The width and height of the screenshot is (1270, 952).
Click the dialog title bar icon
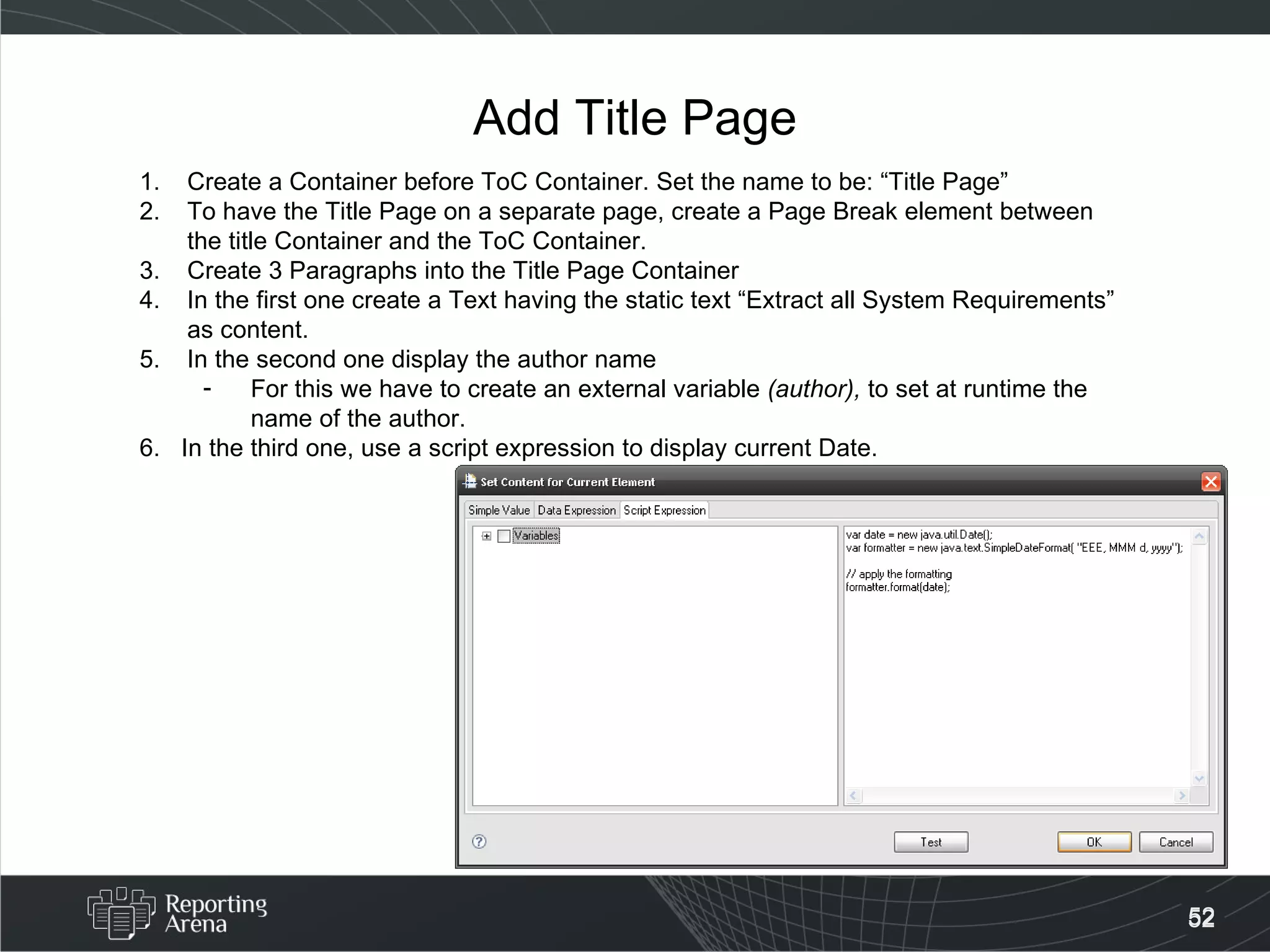point(470,481)
